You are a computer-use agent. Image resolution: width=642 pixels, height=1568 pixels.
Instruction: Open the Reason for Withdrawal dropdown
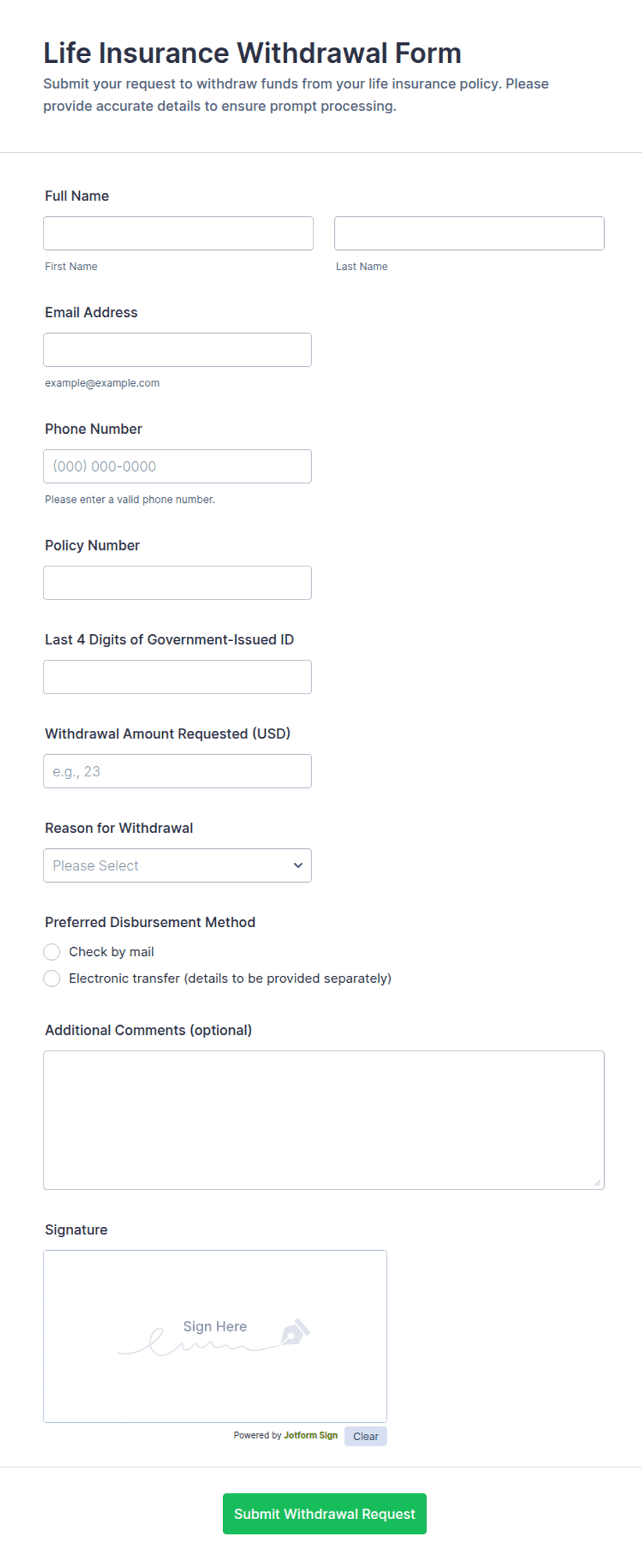177,866
